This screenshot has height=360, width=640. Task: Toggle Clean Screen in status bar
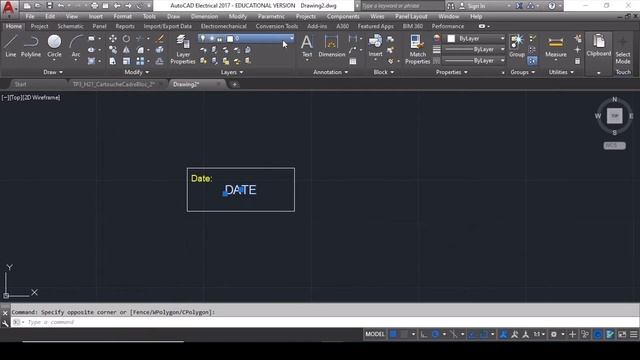[622, 334]
